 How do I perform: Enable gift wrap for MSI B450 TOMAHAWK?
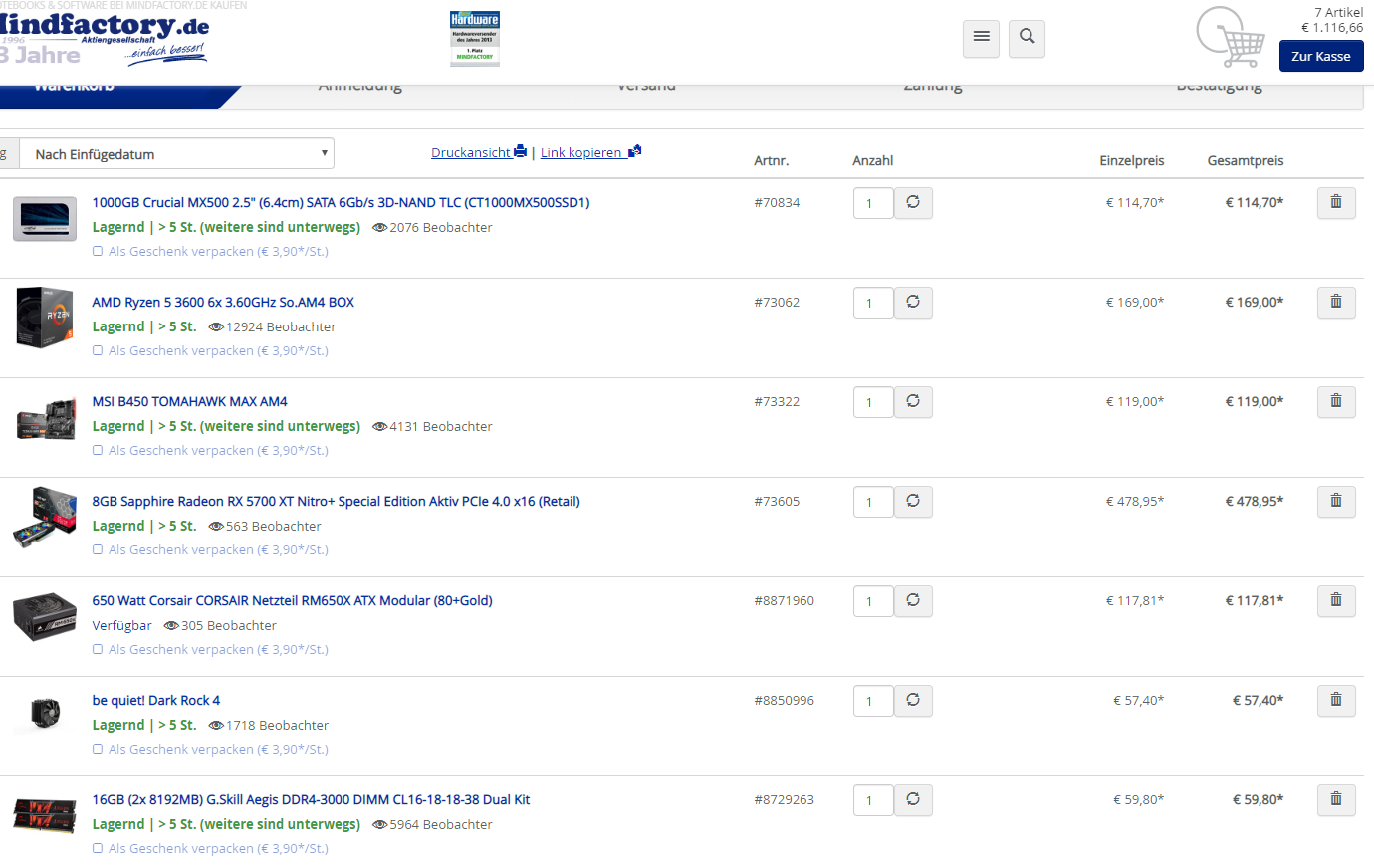[x=98, y=451]
